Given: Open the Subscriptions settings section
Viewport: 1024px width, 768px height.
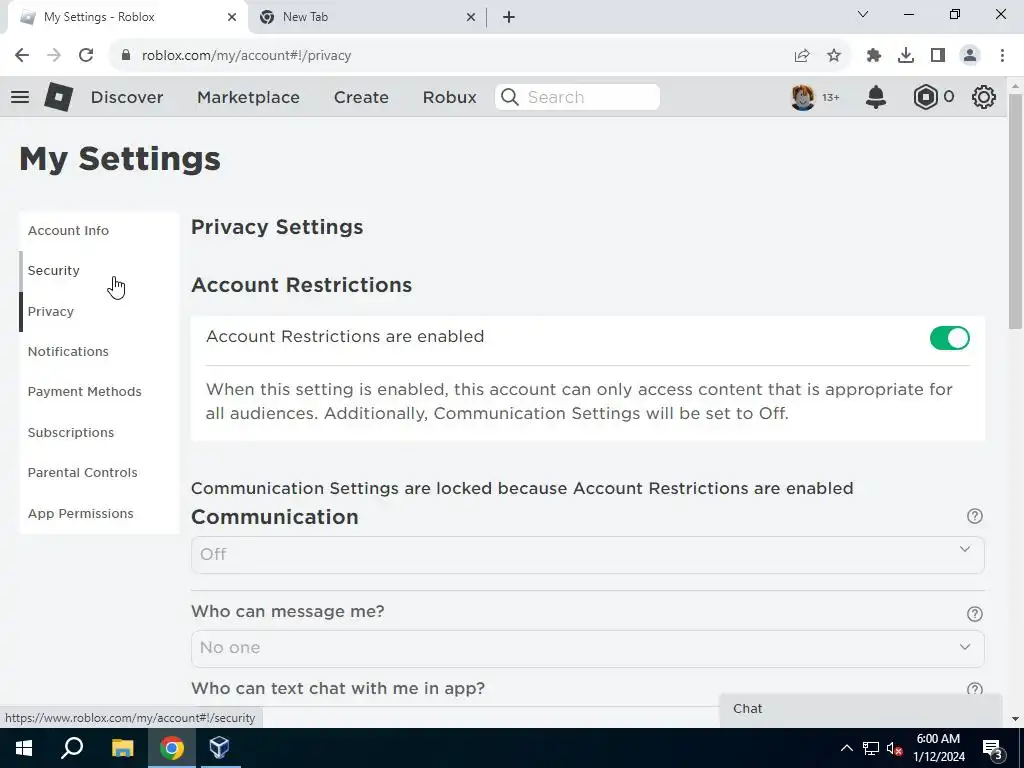Looking at the screenshot, I should 99,432.
